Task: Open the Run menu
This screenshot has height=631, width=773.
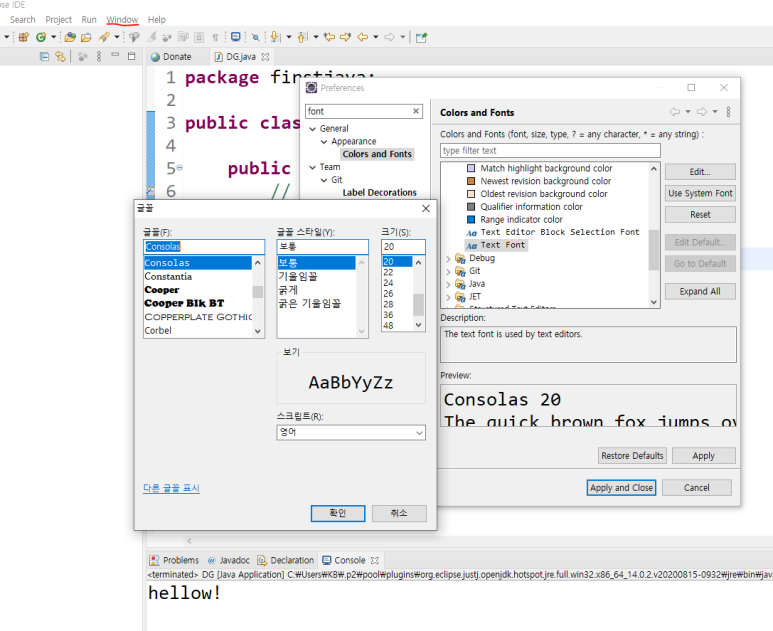Action: pyautogui.click(x=89, y=20)
